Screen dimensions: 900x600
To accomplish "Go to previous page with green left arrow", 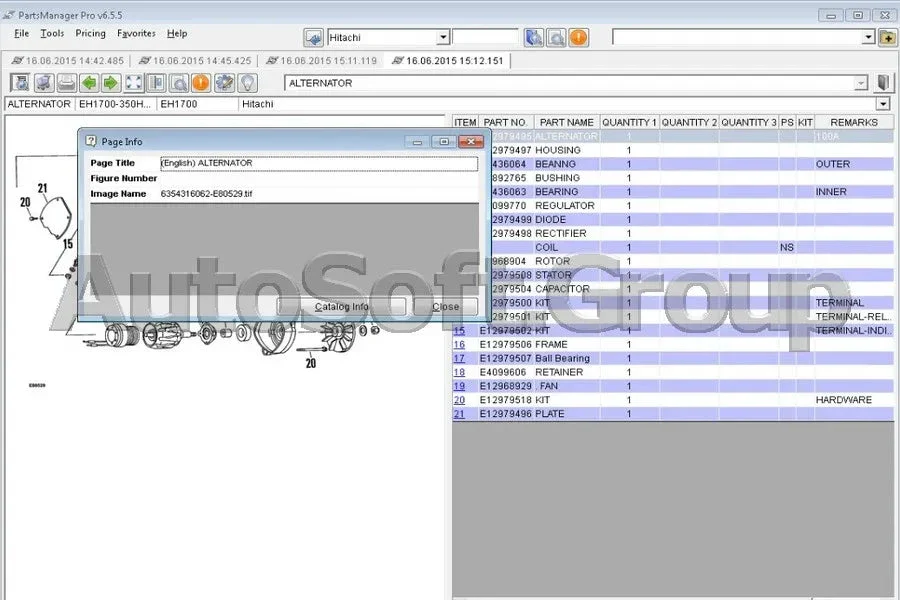I will pyautogui.click(x=89, y=83).
